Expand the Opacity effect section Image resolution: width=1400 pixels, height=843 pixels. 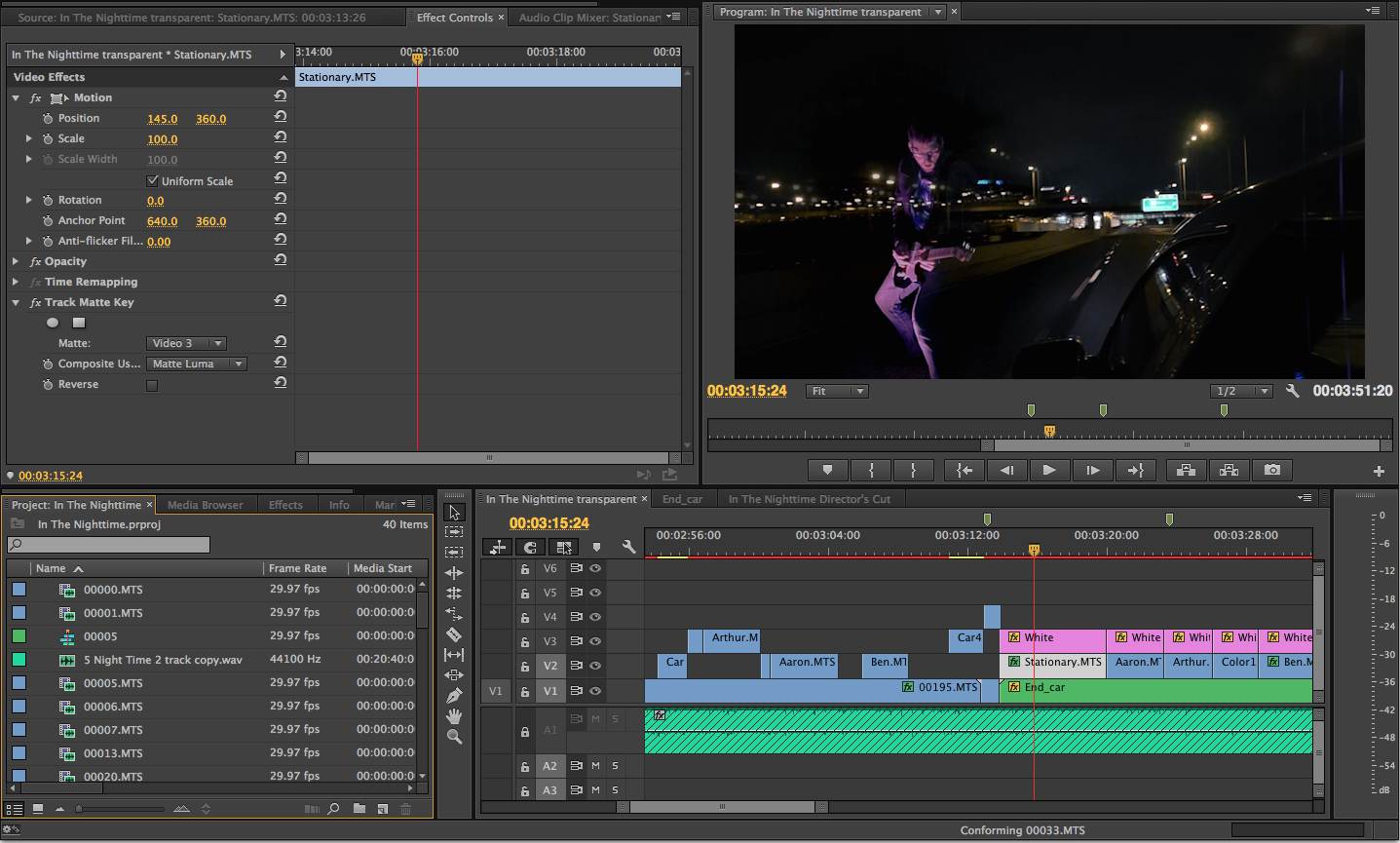(16, 261)
